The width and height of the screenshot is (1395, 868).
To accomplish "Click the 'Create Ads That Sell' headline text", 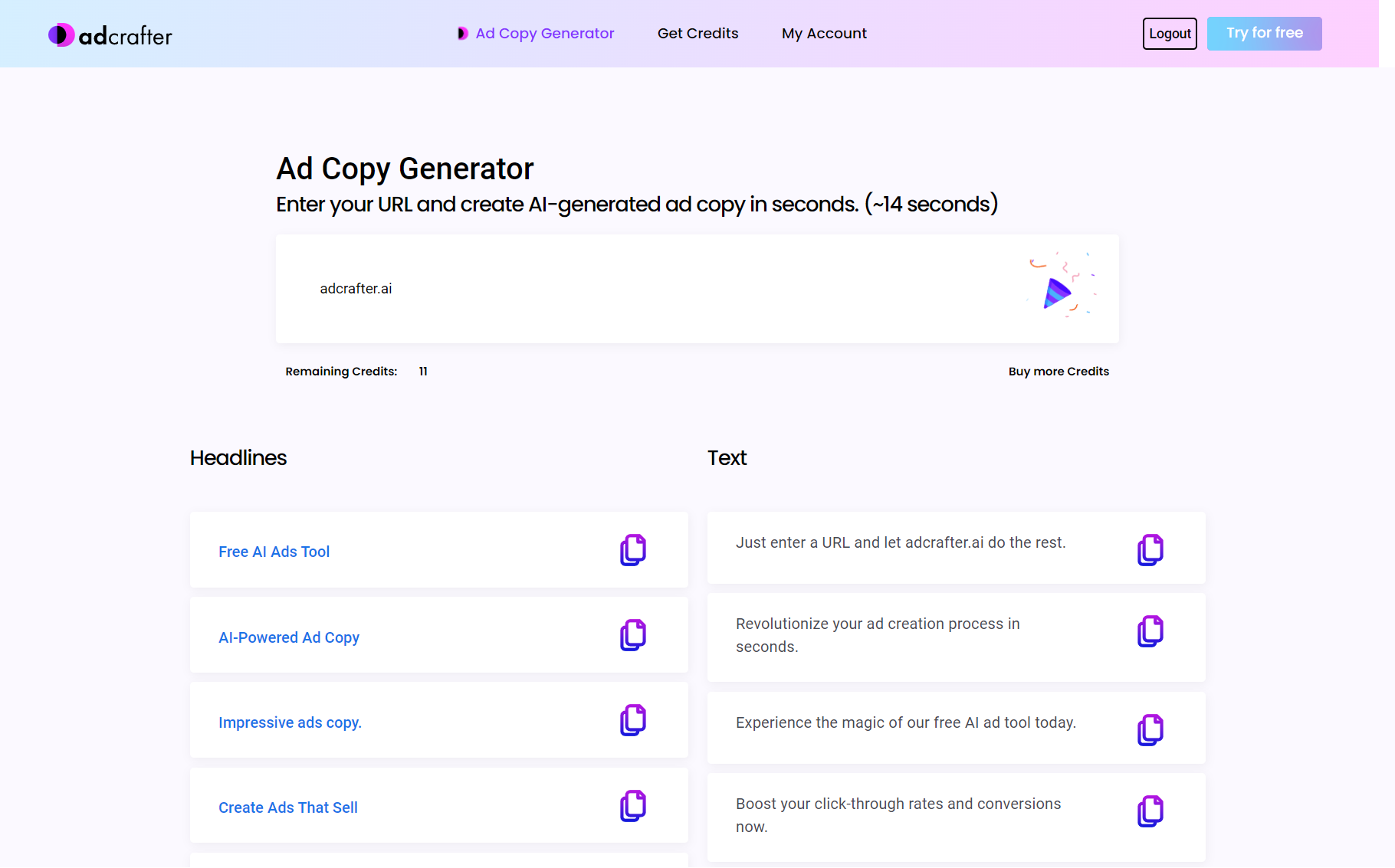I will click(x=287, y=807).
